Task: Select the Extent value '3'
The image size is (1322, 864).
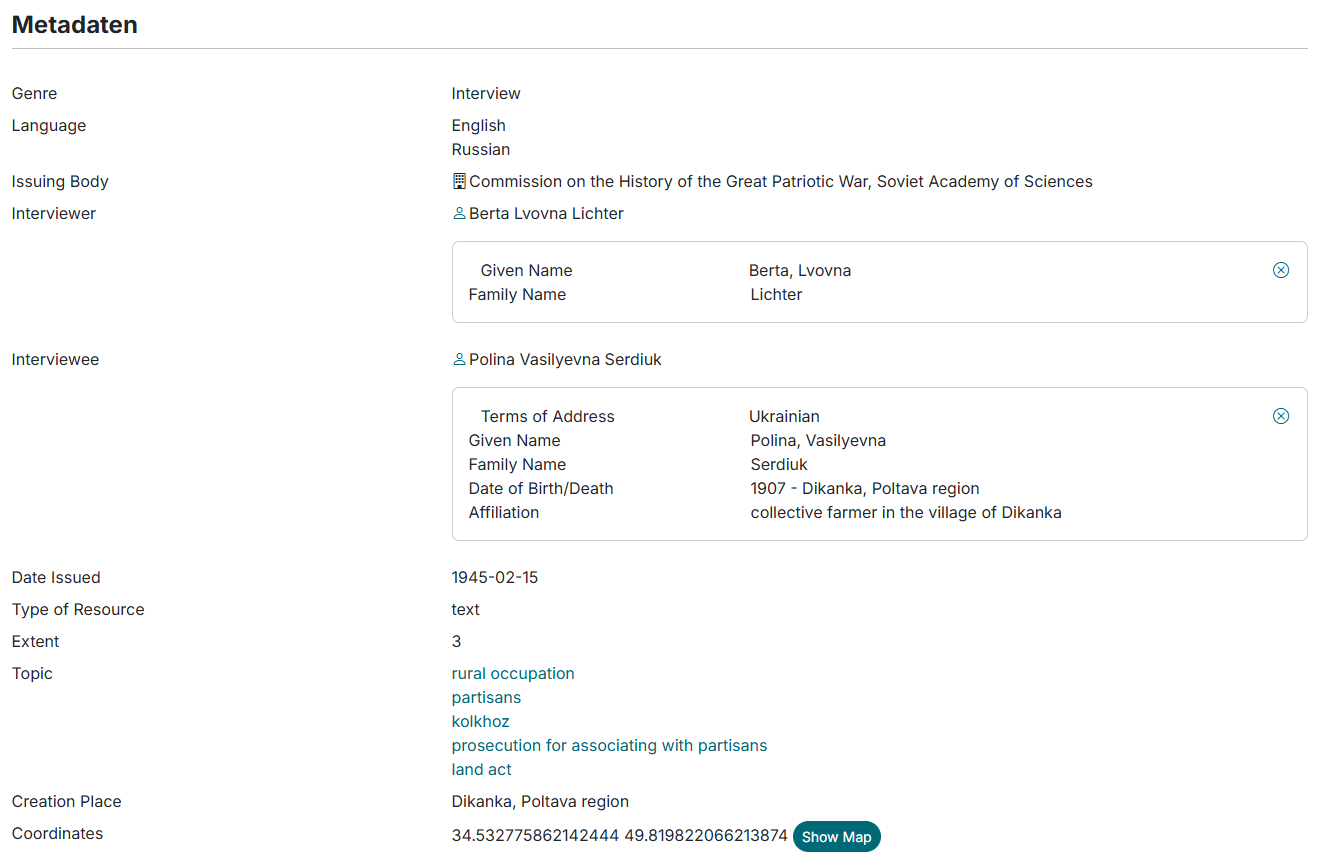Action: [457, 641]
